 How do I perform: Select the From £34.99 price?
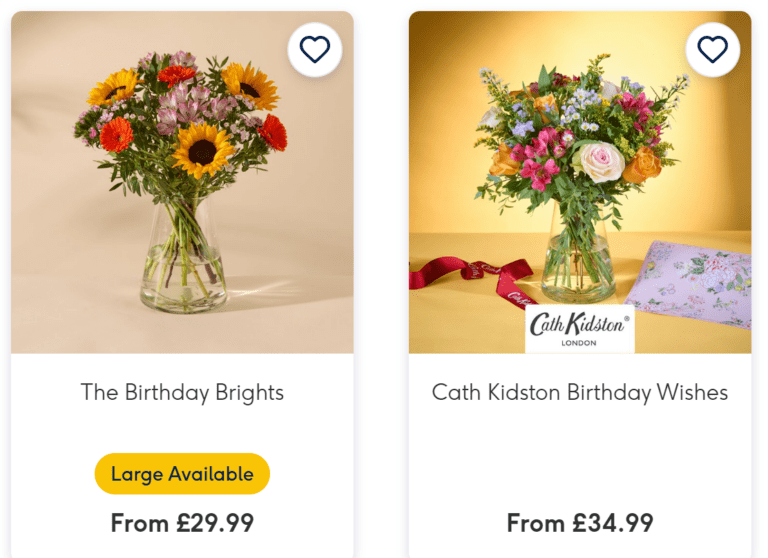pos(580,523)
